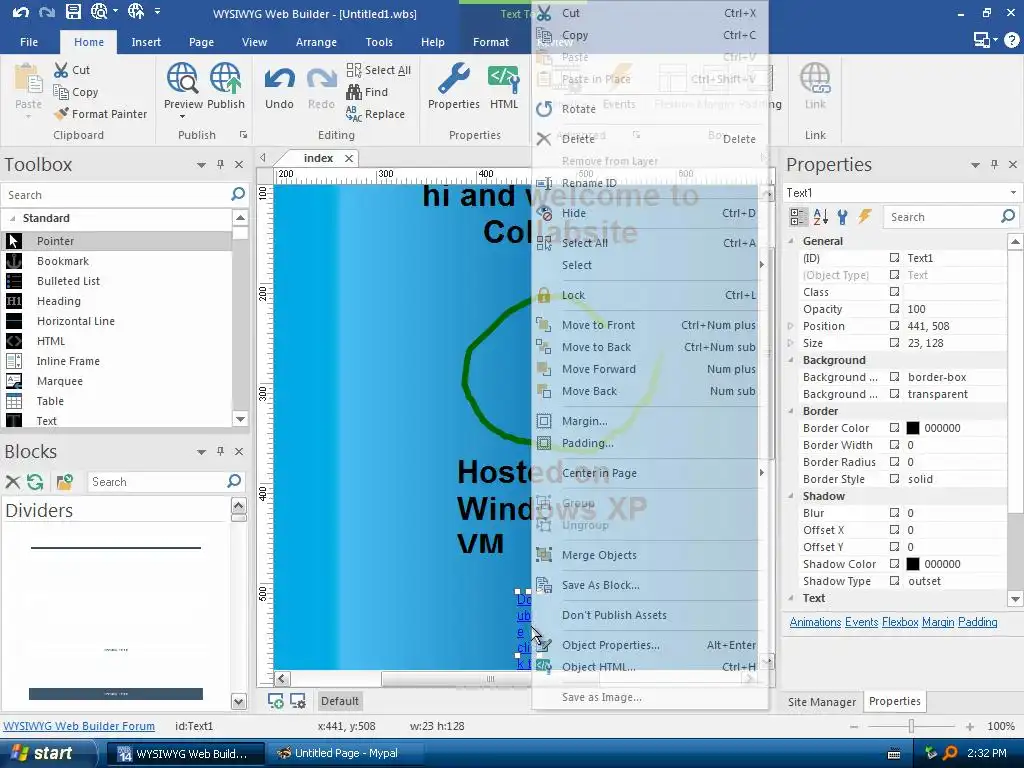Switch to Untitled Page - Mypal taskbar button
This screenshot has width=1024, height=768.
point(346,754)
